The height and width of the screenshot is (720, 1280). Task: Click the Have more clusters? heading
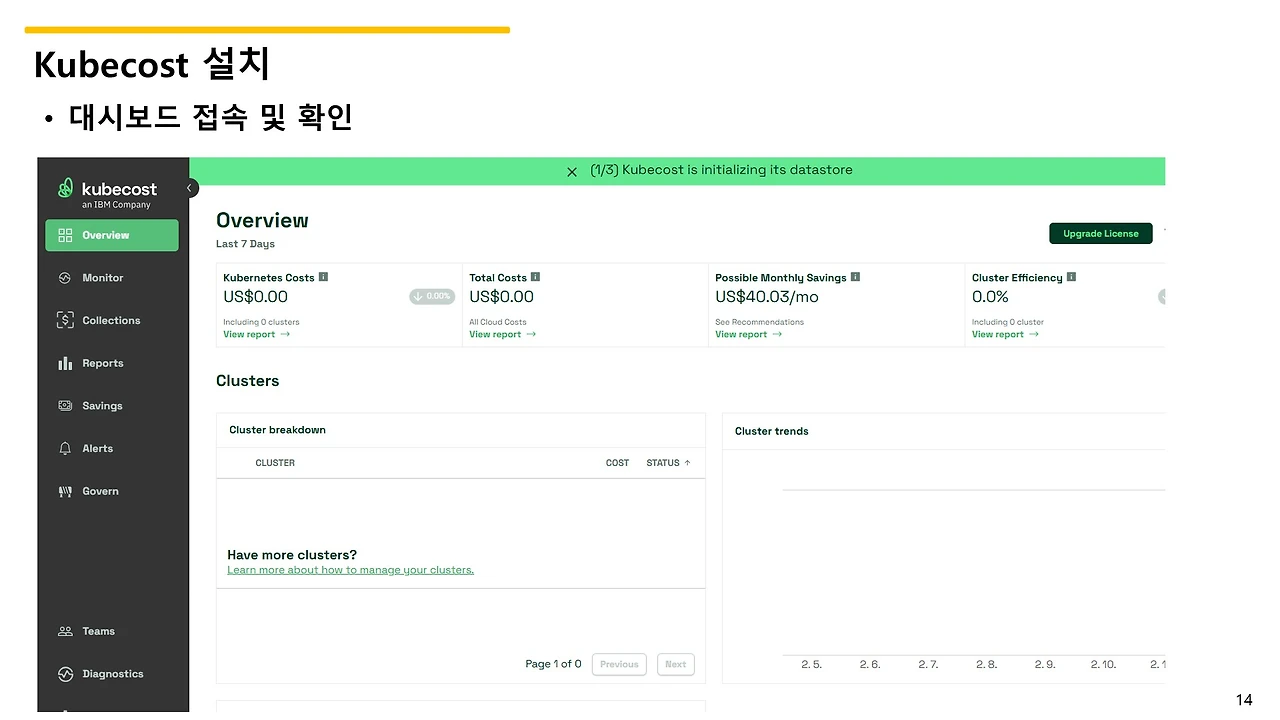(292, 555)
